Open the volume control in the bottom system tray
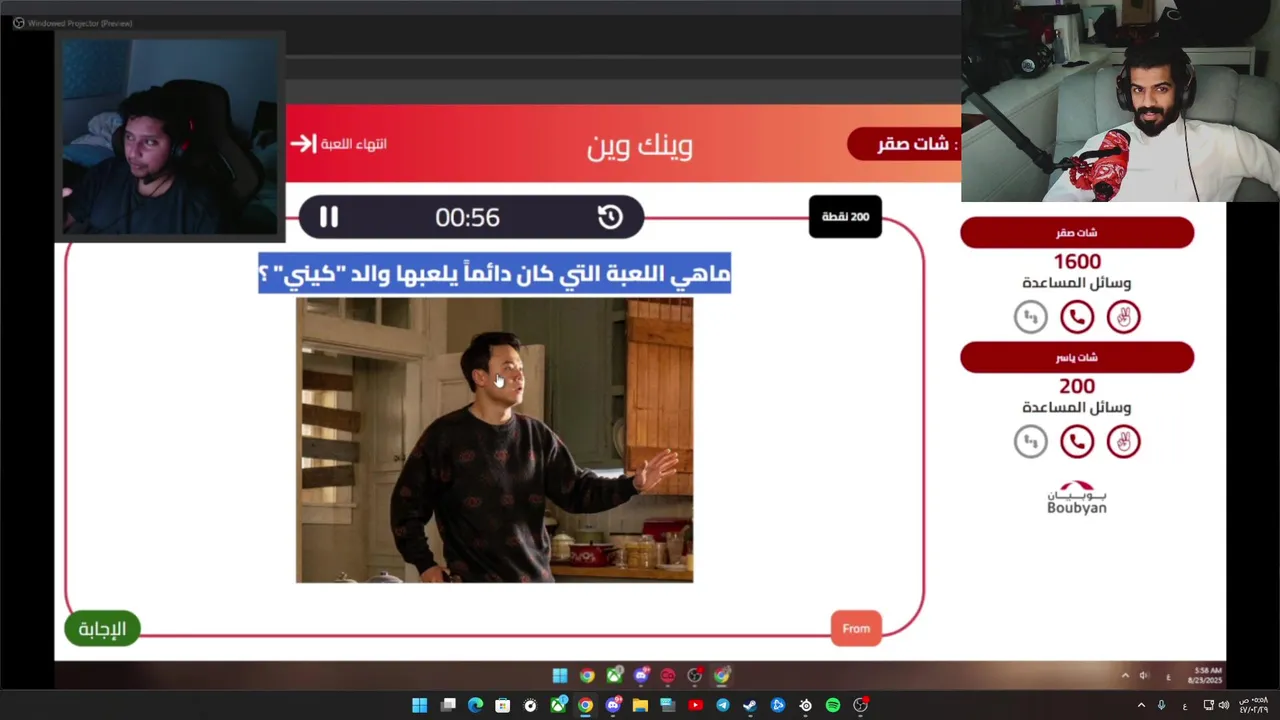The image size is (1280, 720). click(x=1223, y=705)
